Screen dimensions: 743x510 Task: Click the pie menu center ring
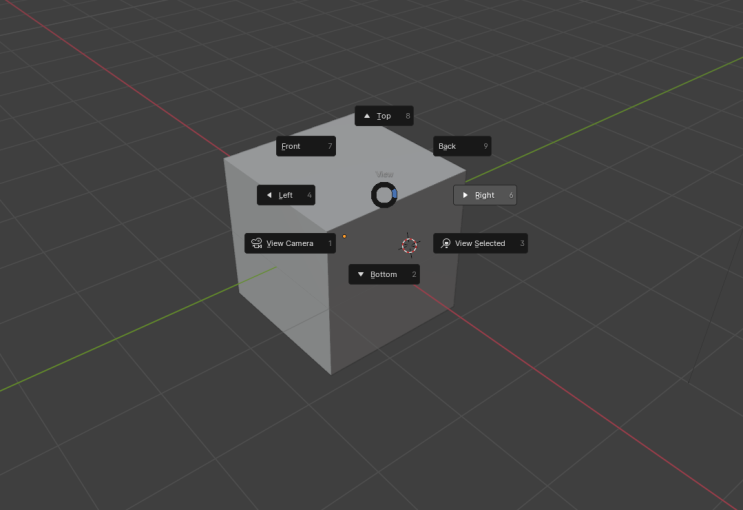[384, 195]
